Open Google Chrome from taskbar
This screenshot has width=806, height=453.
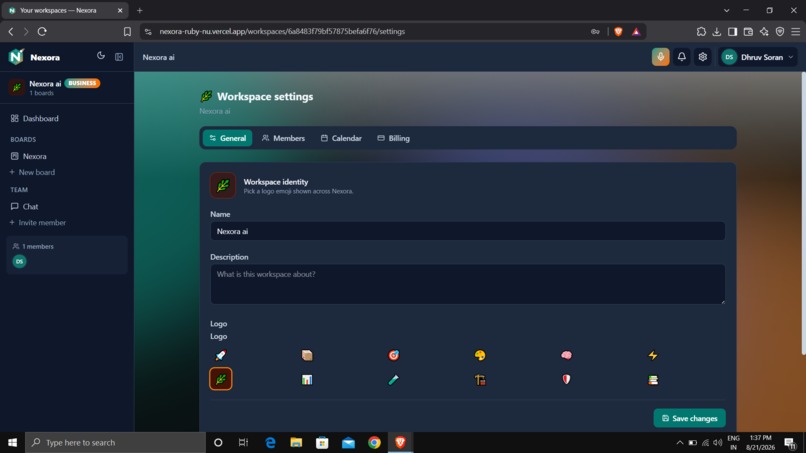coord(374,442)
